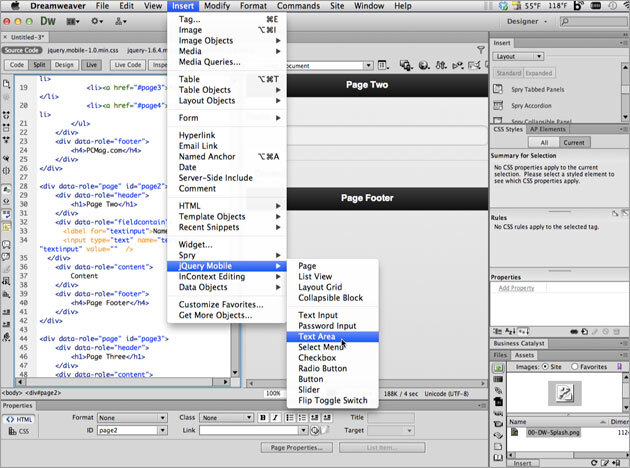Click the Bold formatting button
This screenshot has width=630, height=468.
tap(263, 418)
